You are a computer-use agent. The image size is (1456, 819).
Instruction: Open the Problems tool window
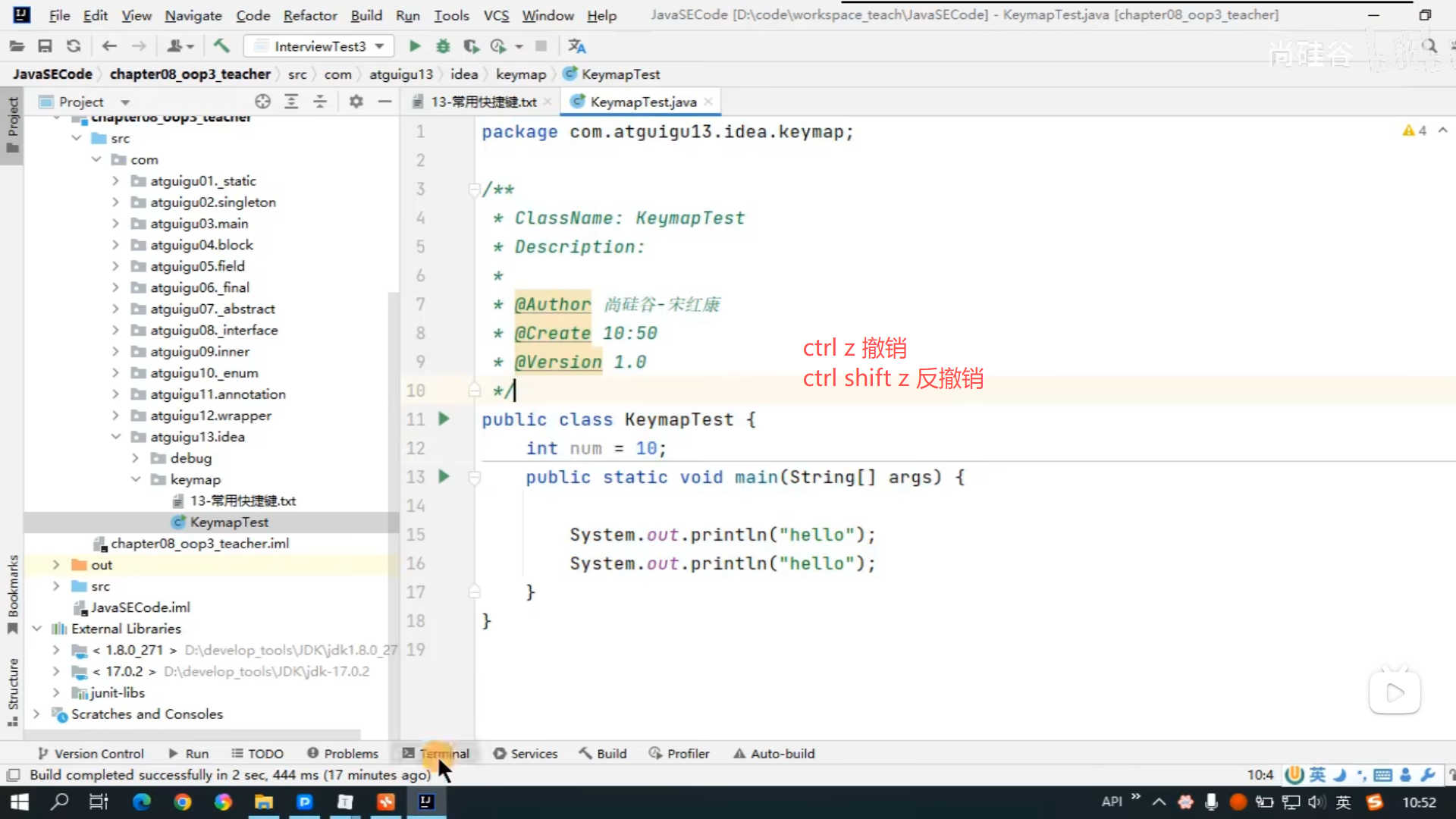click(x=343, y=753)
